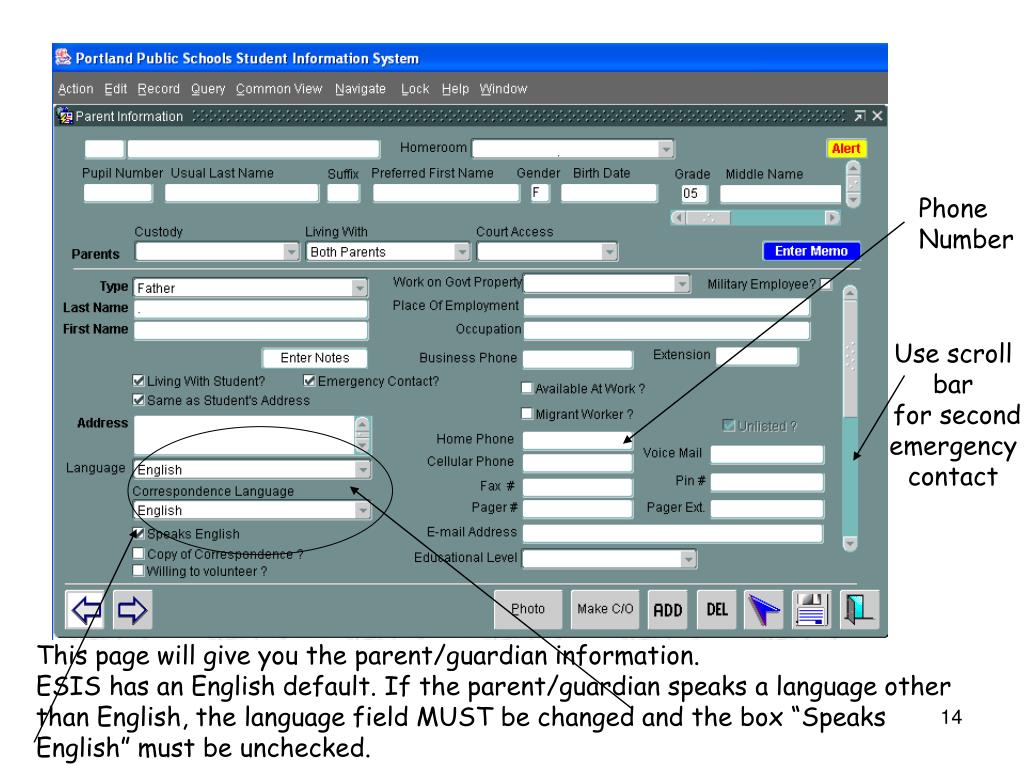This screenshot has height=768, width=1024.
Task: Click the E-mail Address field
Action: (x=673, y=533)
